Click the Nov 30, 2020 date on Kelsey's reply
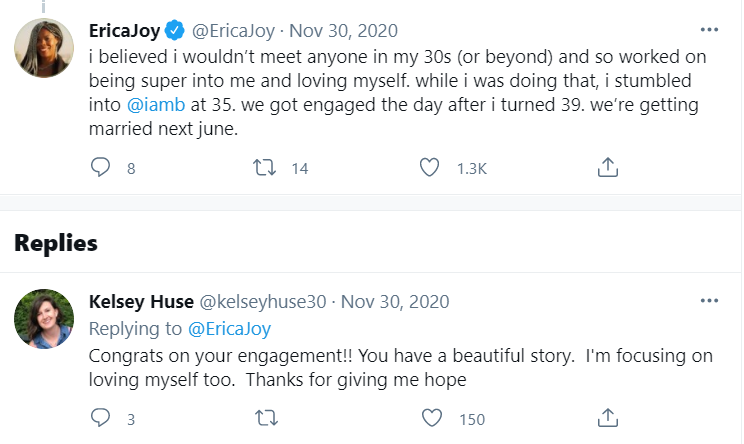 click(x=395, y=301)
